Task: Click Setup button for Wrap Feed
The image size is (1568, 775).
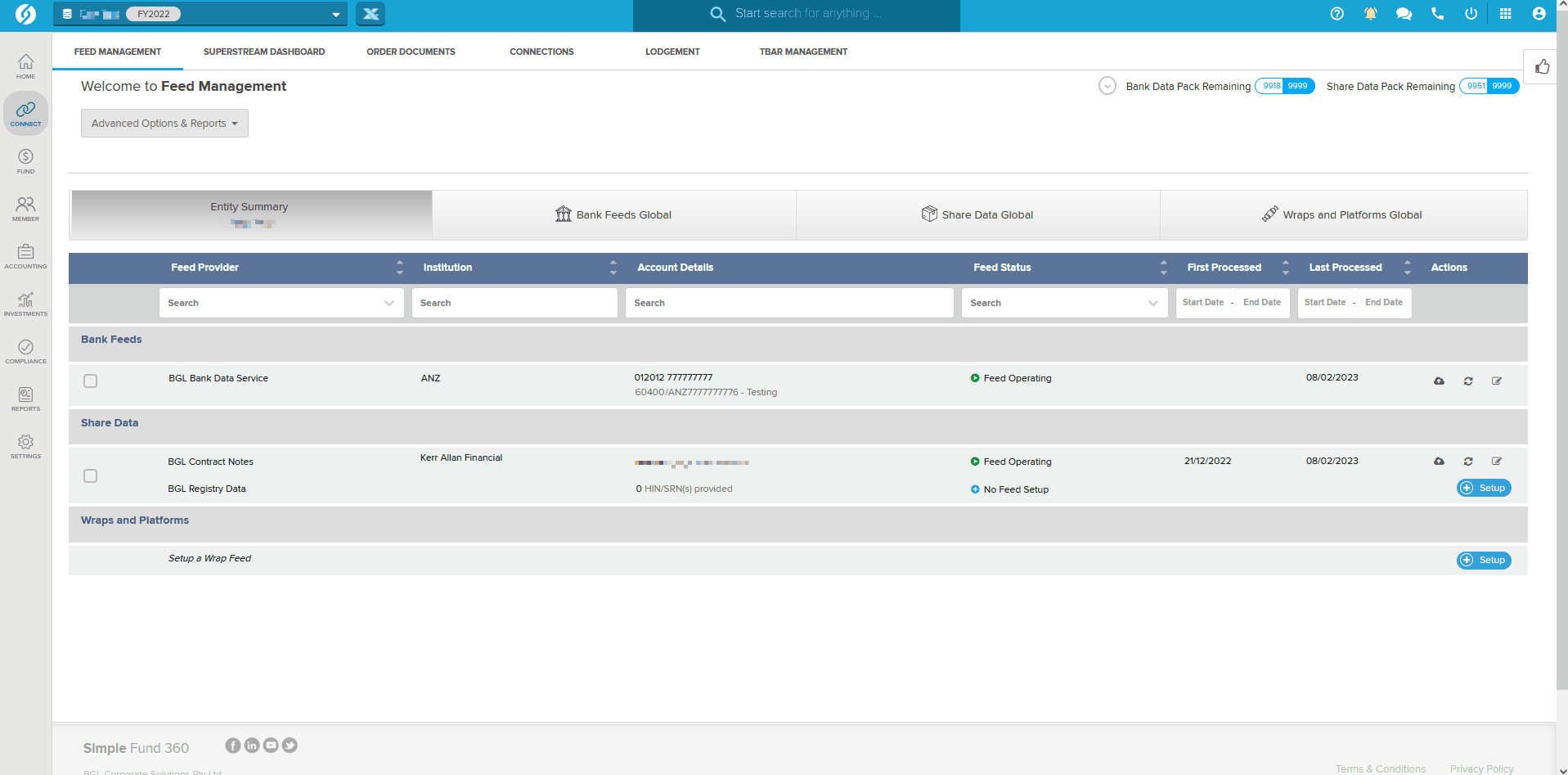Action: coord(1484,560)
